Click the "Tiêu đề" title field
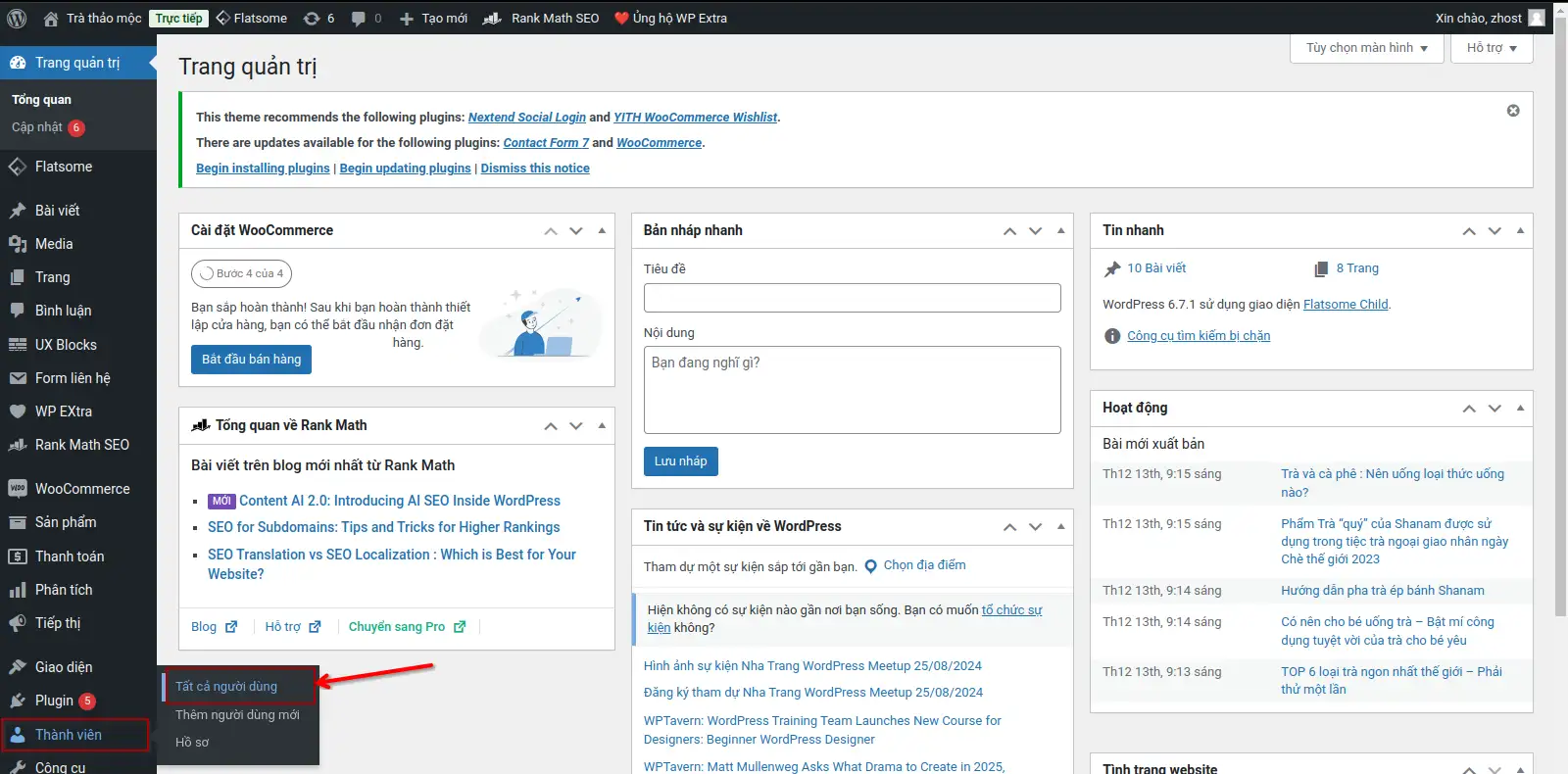 pyautogui.click(x=852, y=298)
